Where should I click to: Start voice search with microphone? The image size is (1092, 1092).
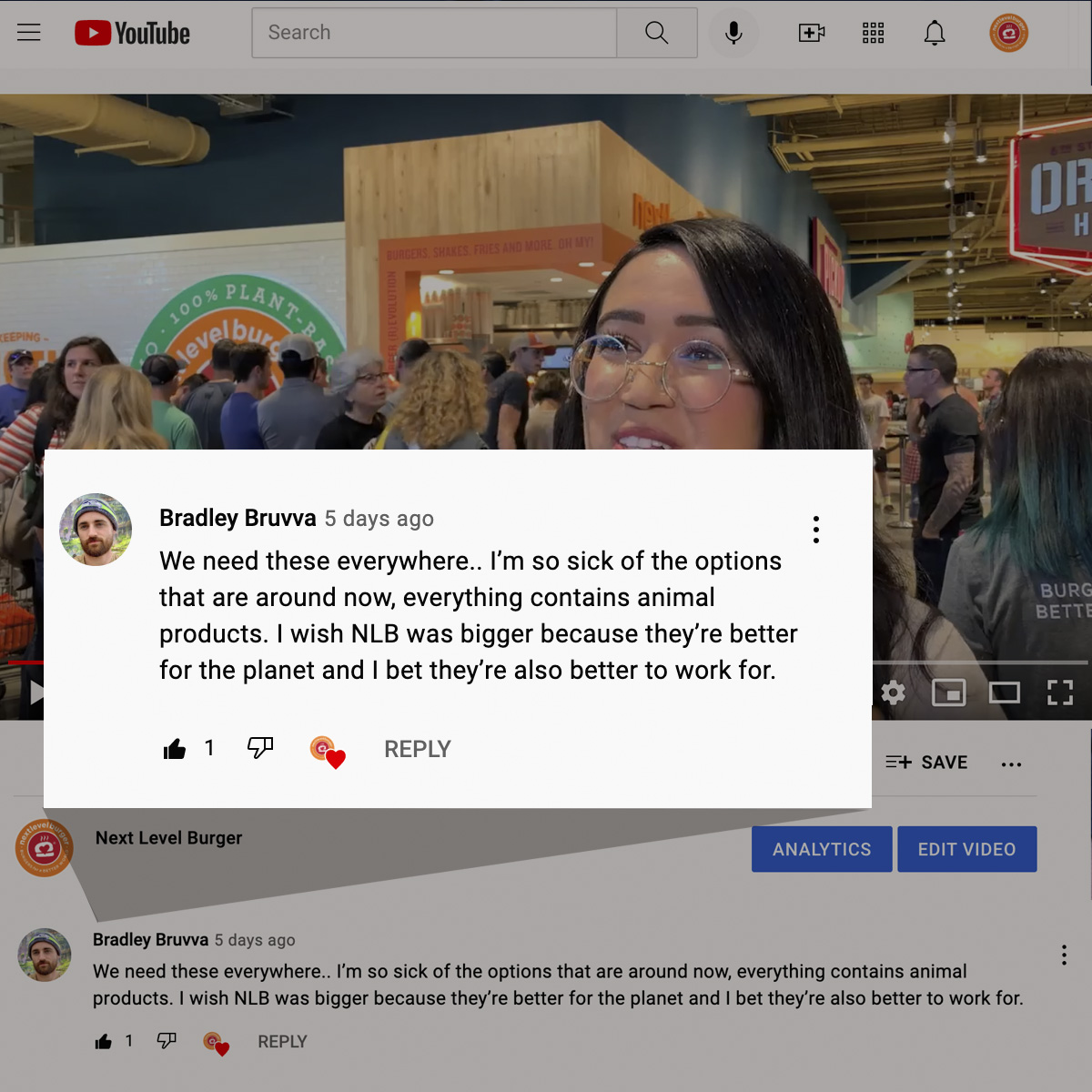pyautogui.click(x=733, y=33)
